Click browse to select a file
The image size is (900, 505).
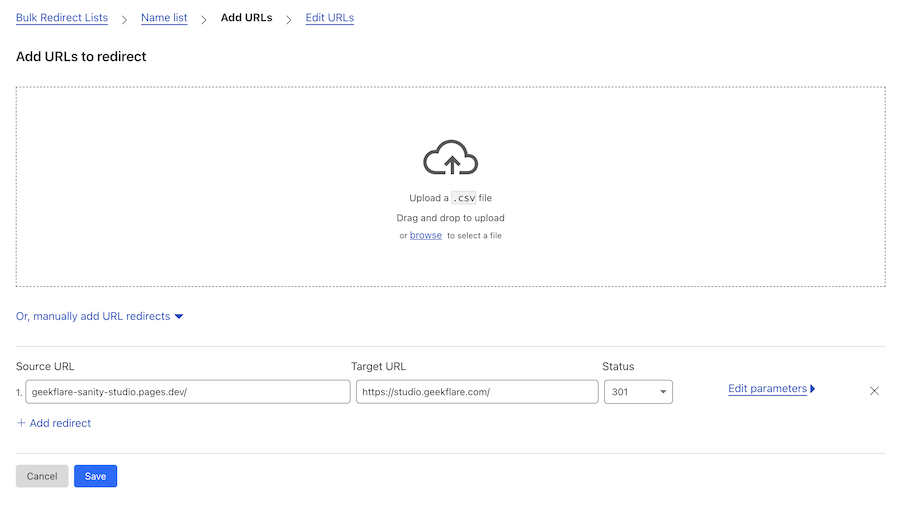(426, 235)
